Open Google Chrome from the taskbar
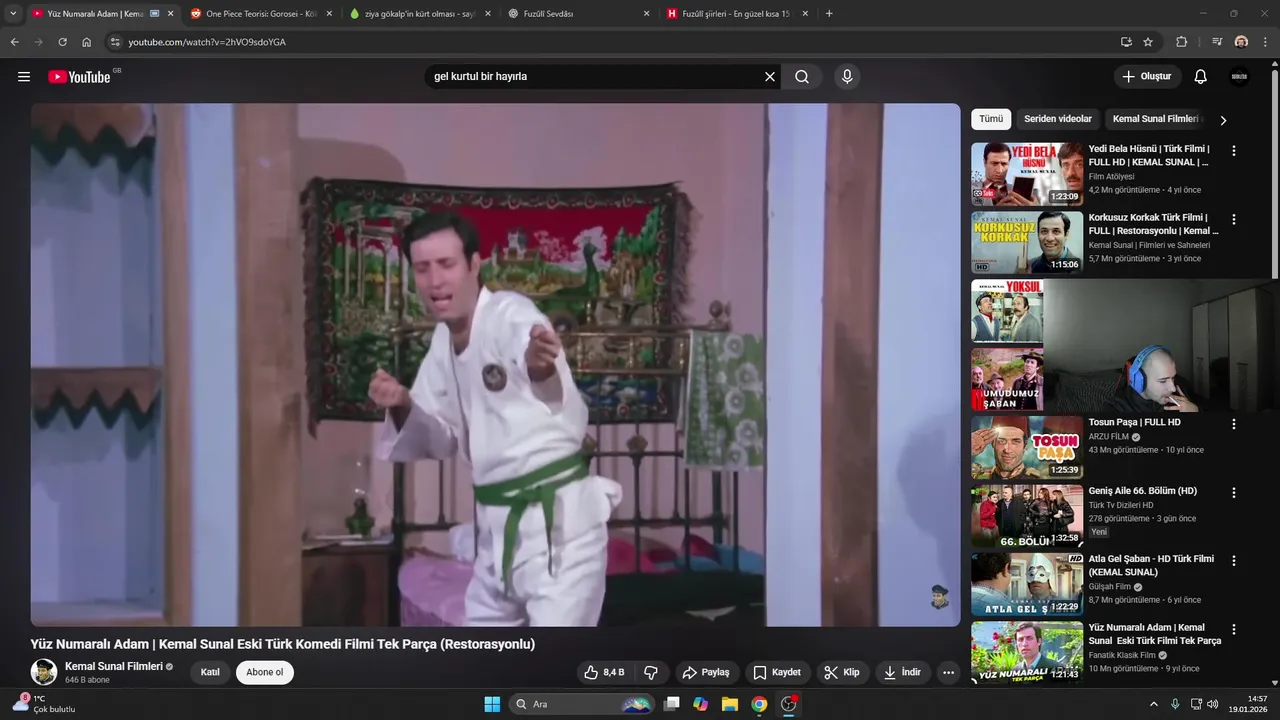Screen dimensions: 1280x720 click(x=759, y=704)
